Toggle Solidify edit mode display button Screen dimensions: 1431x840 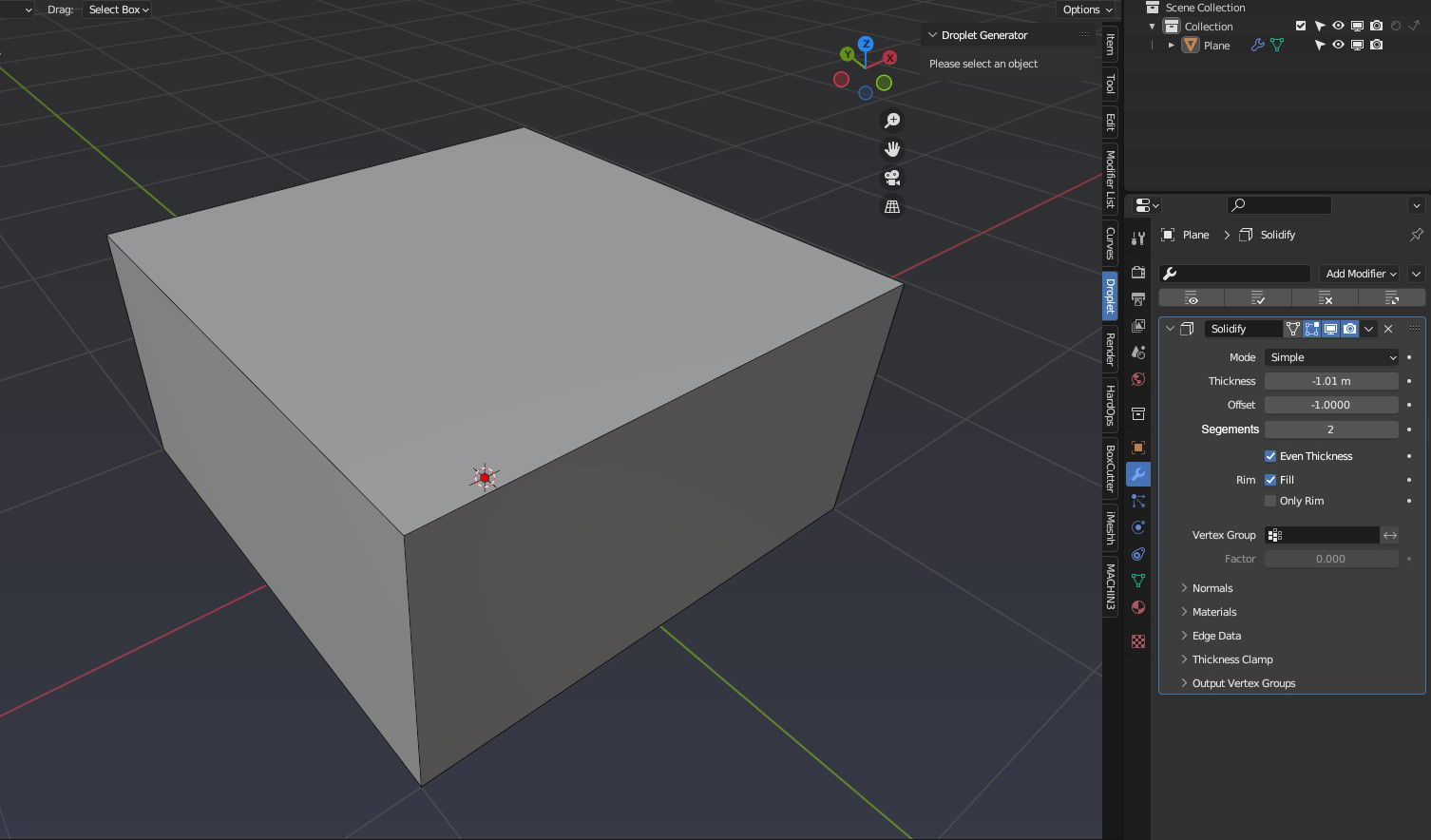point(1312,329)
